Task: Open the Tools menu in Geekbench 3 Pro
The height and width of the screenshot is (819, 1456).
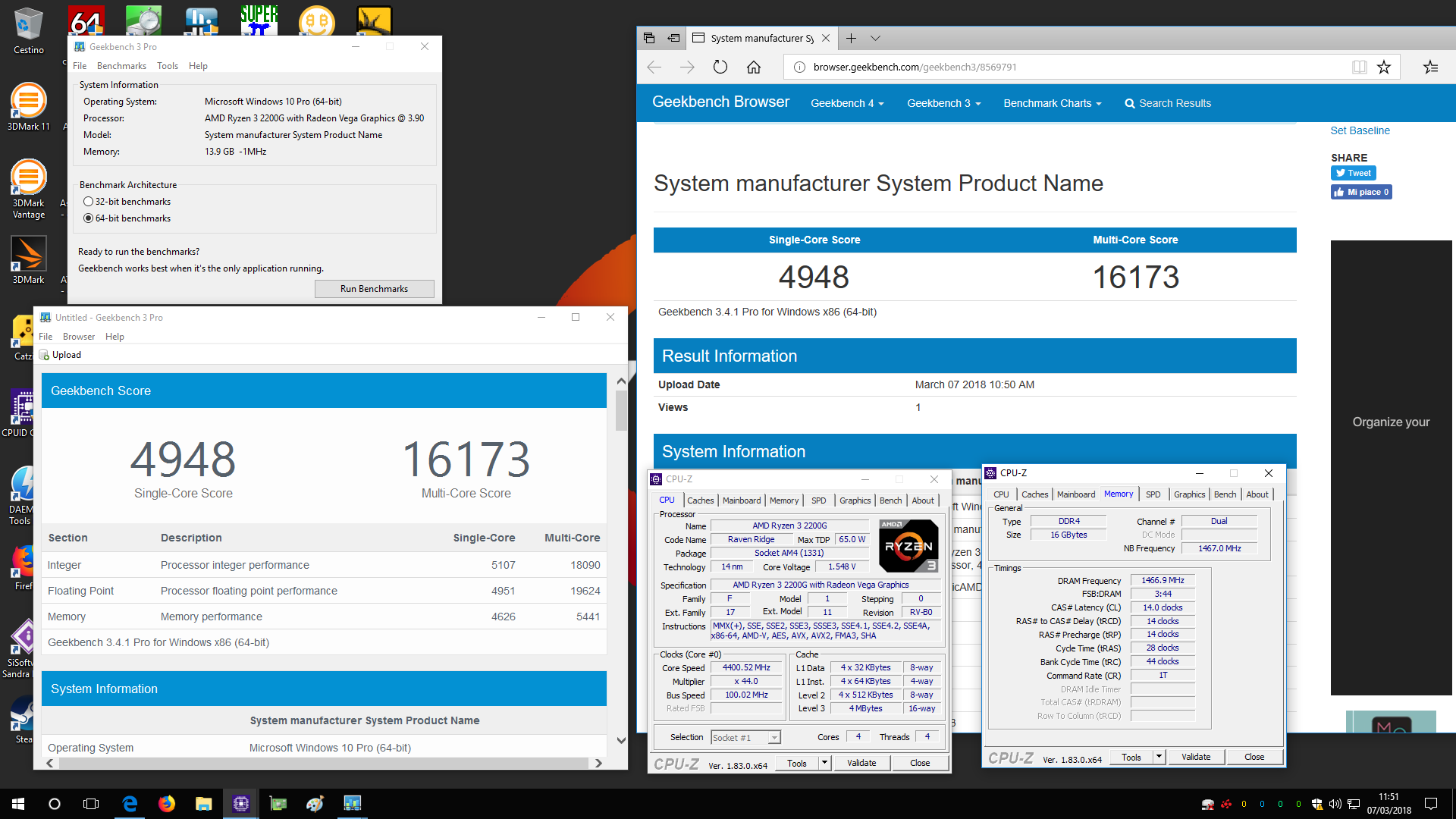Action: click(168, 66)
